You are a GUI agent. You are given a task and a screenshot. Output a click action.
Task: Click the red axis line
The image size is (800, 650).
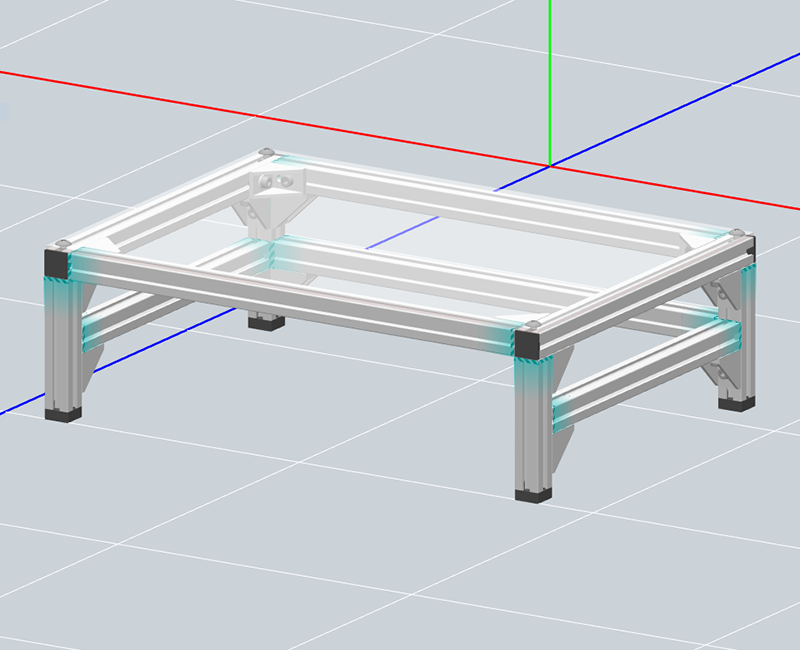pos(200,102)
